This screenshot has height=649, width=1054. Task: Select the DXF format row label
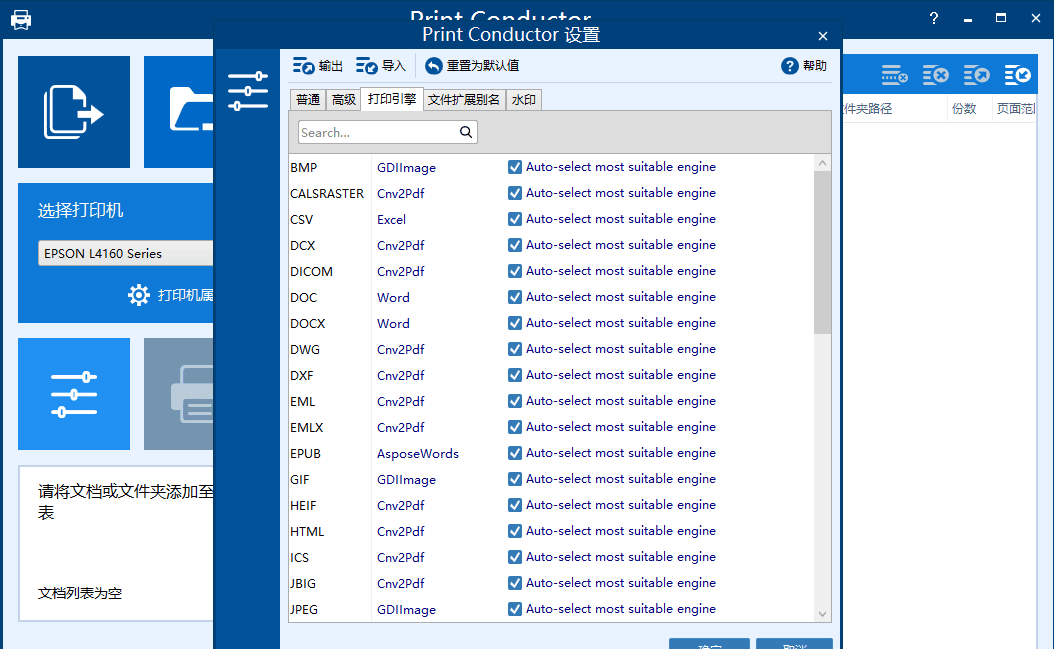click(301, 376)
